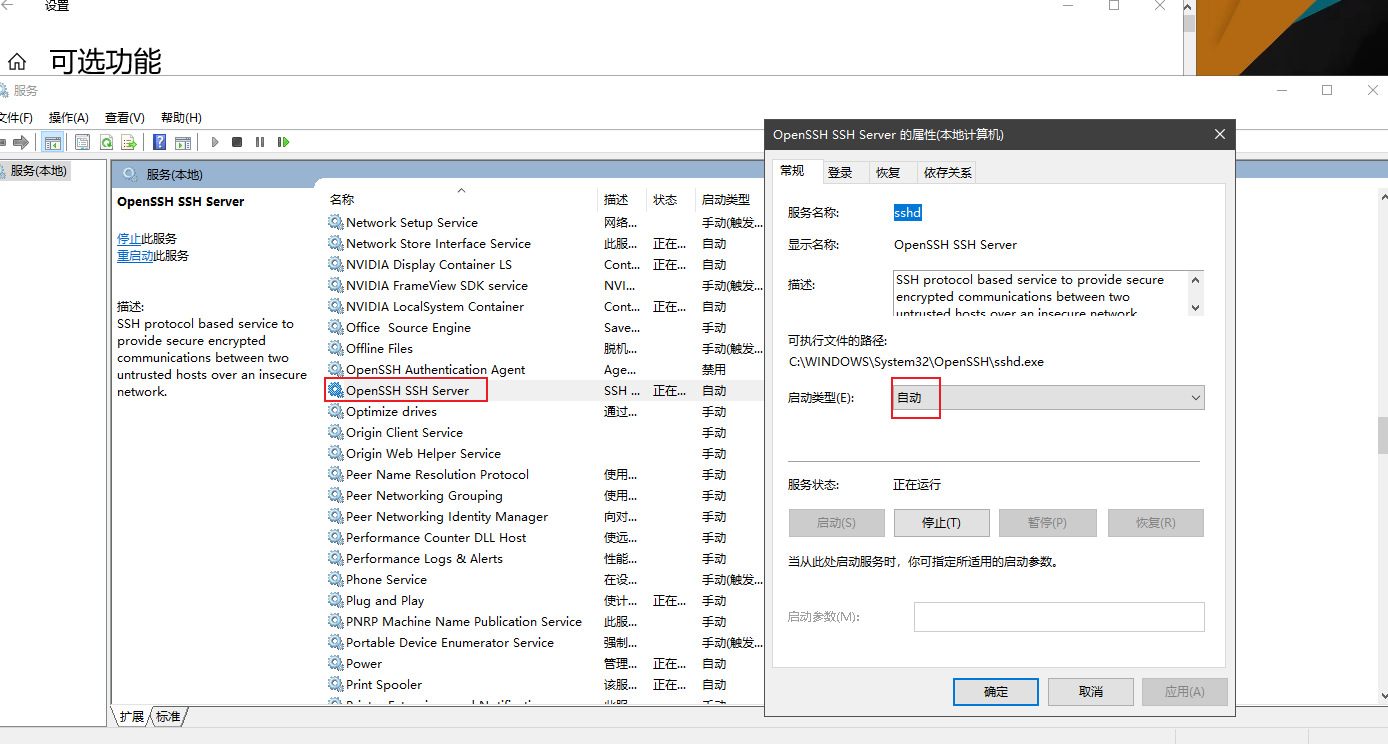
Task: Click gear icon beside Optimize drives
Action: [x=335, y=411]
